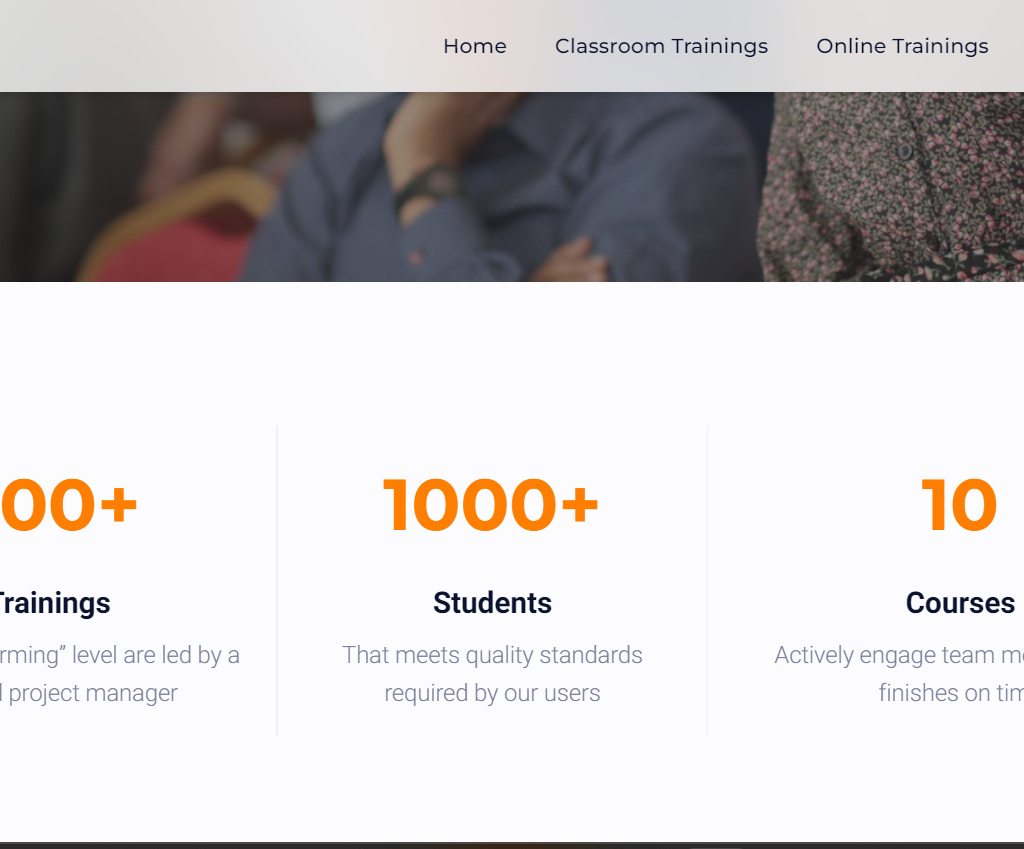The width and height of the screenshot is (1024, 849).
Task: Click the dark bar at page bottom
Action: click(x=512, y=845)
